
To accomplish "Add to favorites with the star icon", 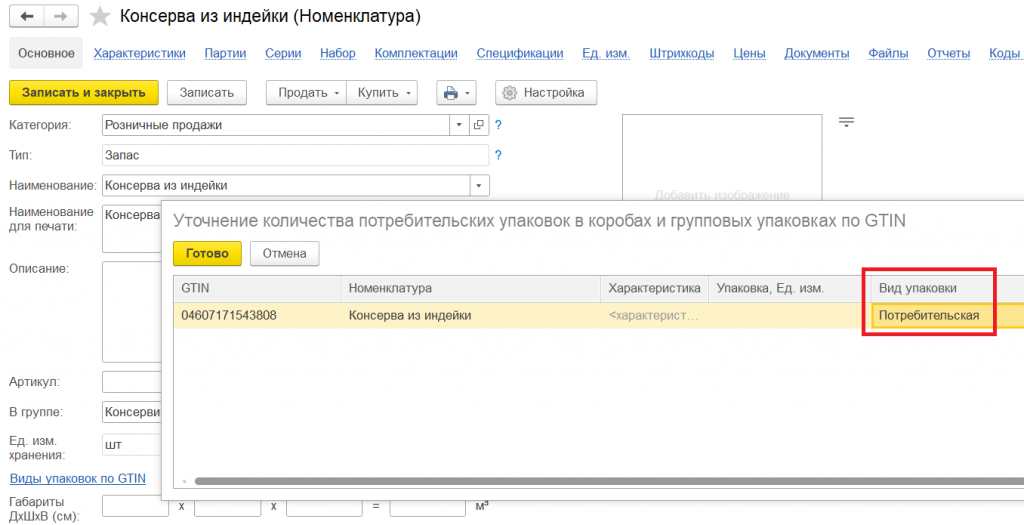I will tap(100, 16).
